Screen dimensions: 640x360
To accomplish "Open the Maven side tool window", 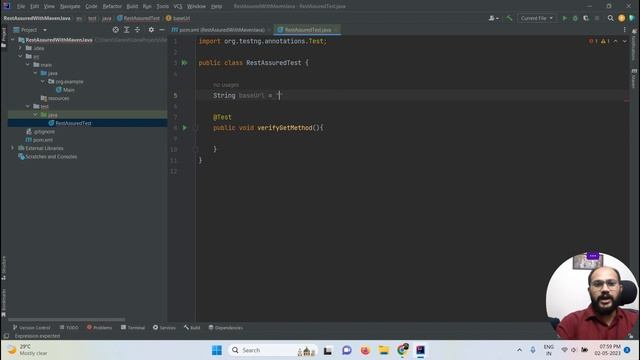I will [x=634, y=78].
